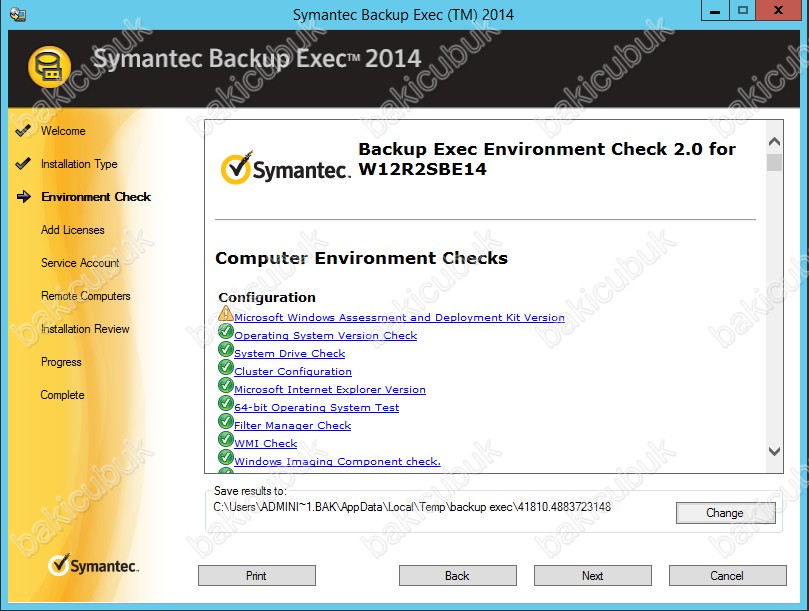This screenshot has width=809, height=611.
Task: Click green check icon next to Cluster Configuration
Action: pos(225,369)
